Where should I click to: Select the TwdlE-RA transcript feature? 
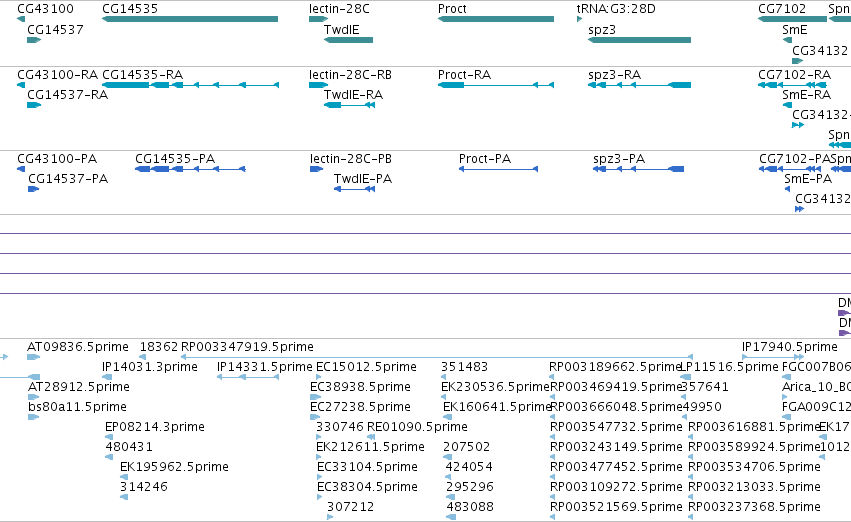pos(350,105)
